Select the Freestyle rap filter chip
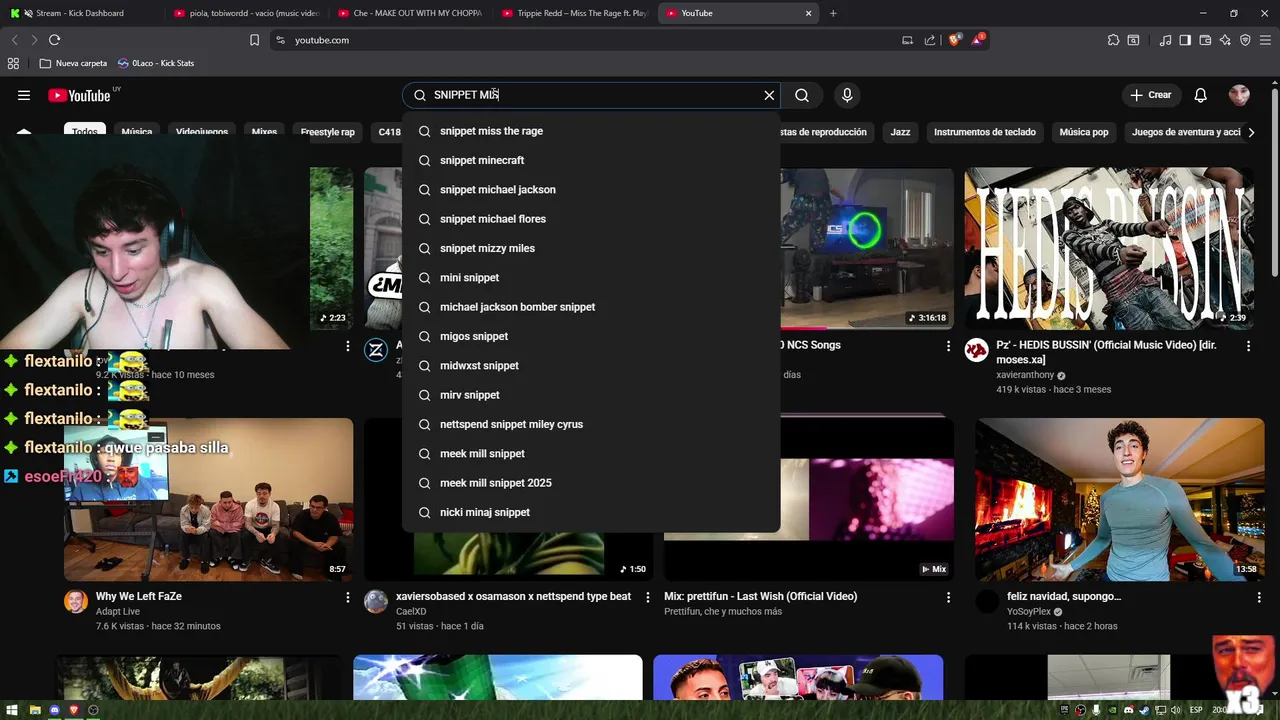 328,132
